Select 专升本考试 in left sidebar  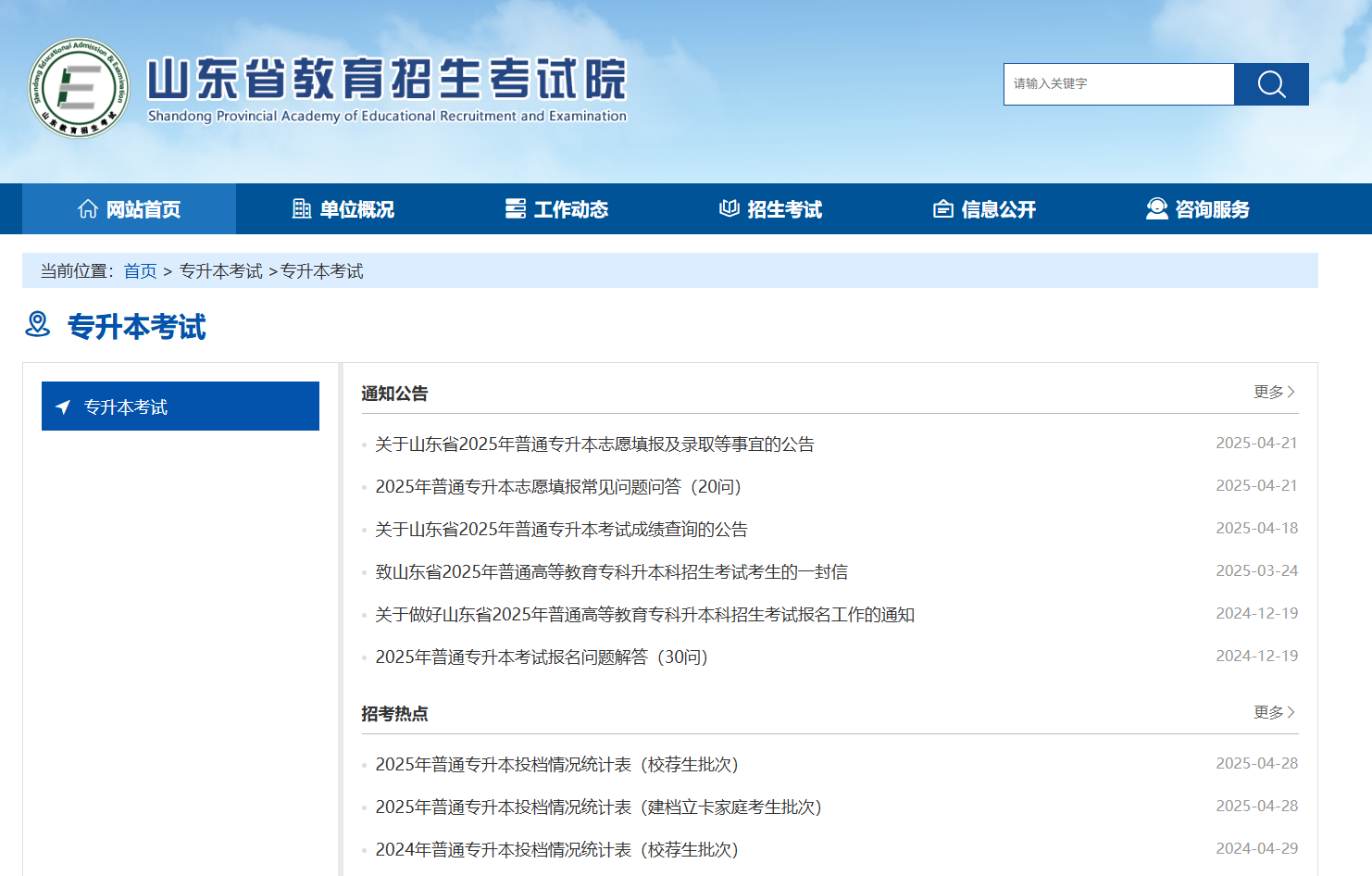click(x=181, y=407)
